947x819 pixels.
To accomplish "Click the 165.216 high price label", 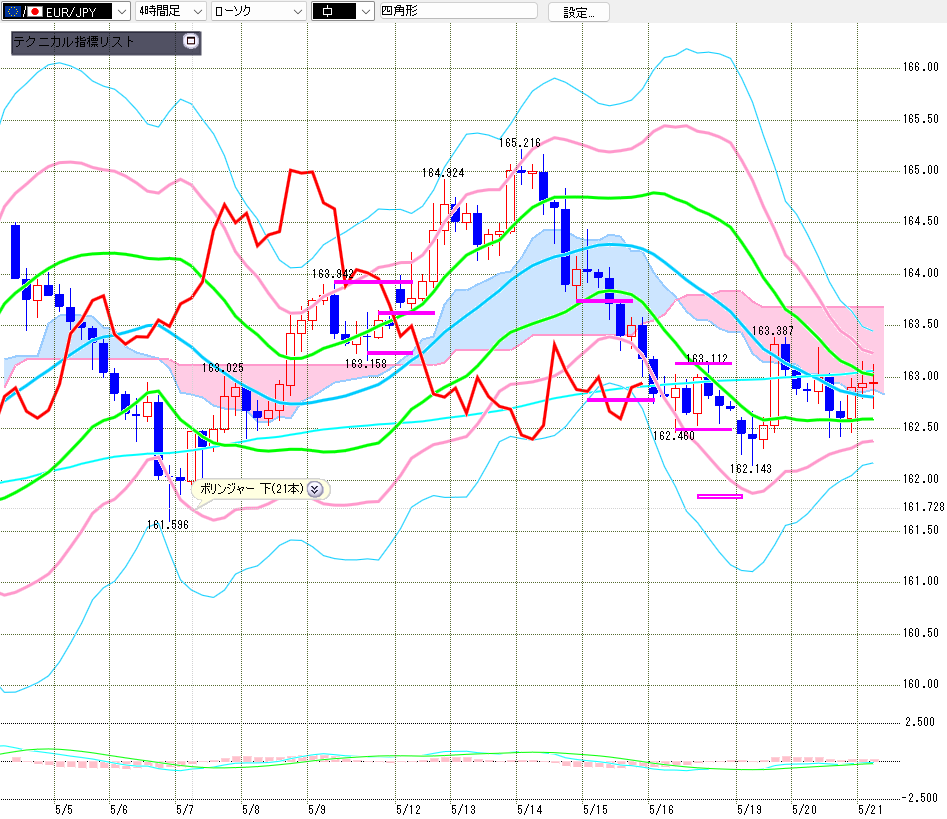I will point(519,143).
